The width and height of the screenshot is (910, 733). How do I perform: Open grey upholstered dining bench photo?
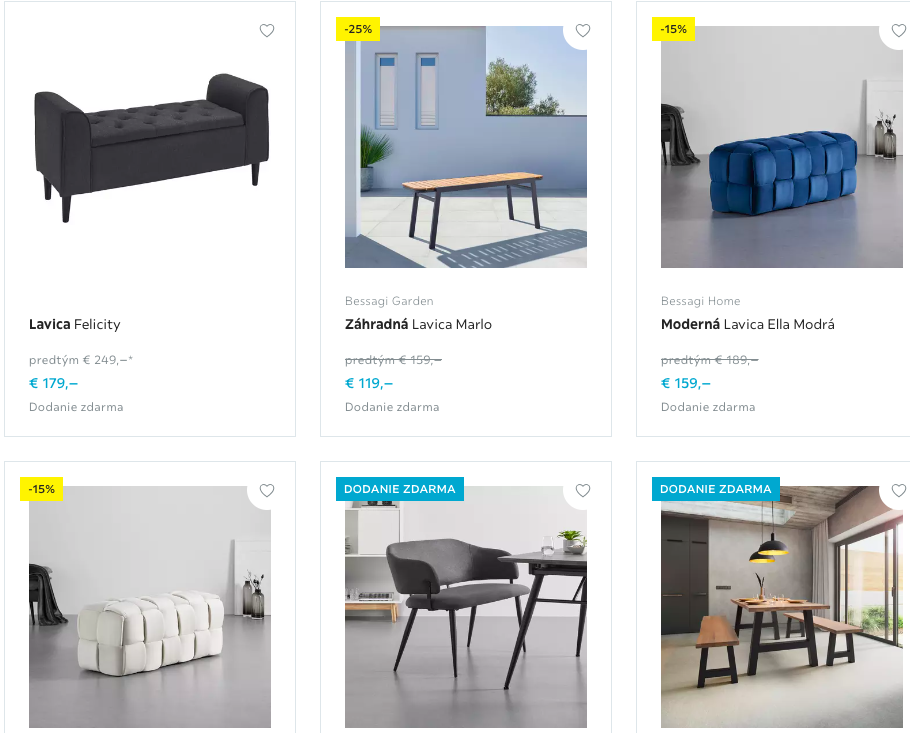466,606
